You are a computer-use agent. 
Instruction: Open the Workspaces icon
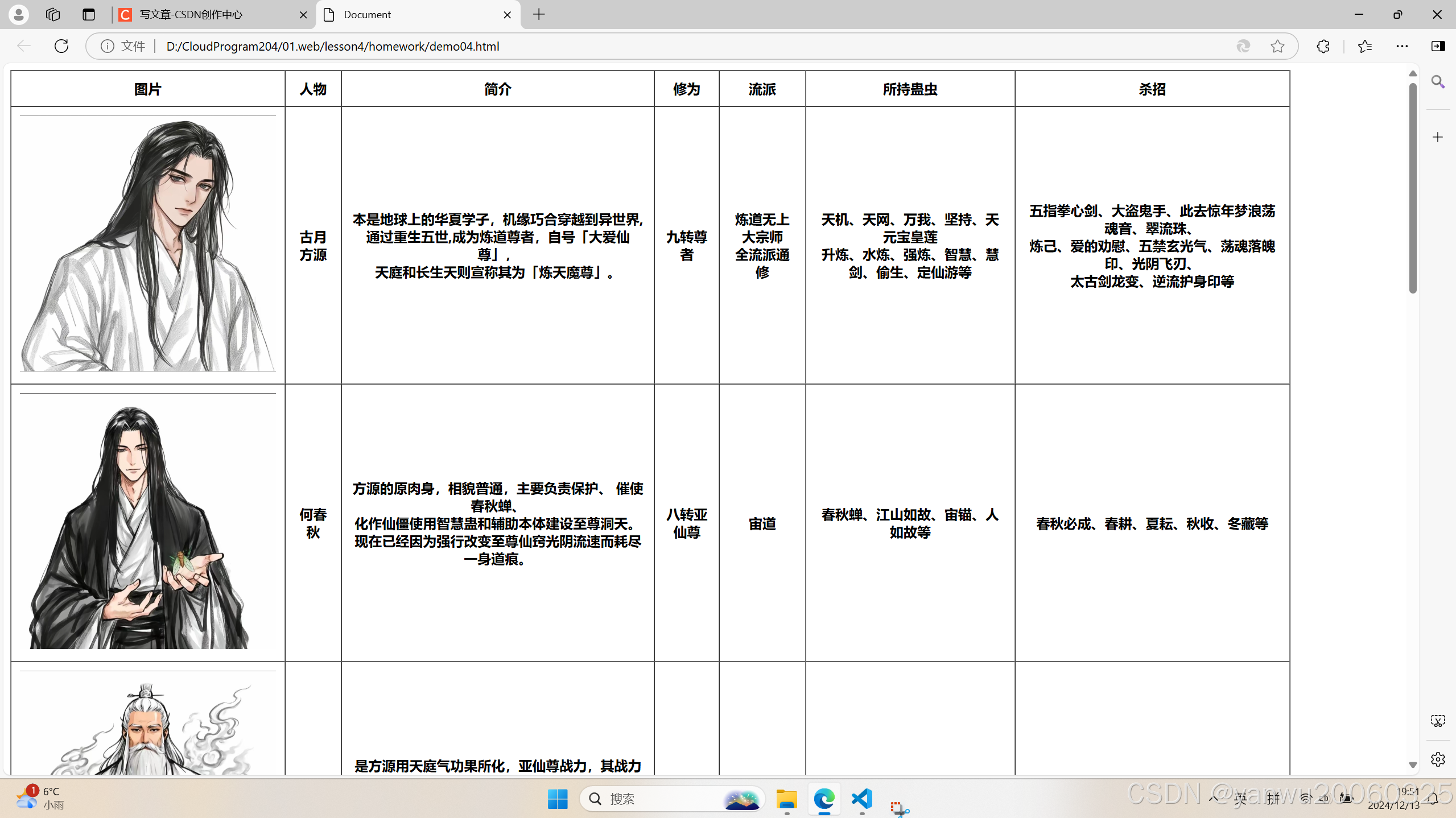53,14
